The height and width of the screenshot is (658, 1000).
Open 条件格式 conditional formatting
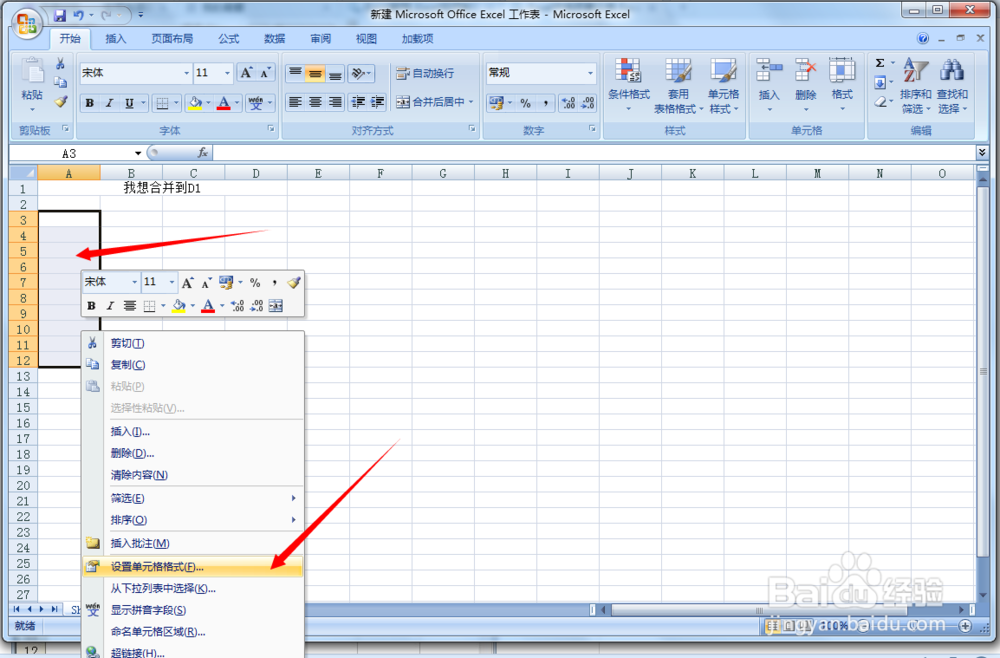click(628, 86)
